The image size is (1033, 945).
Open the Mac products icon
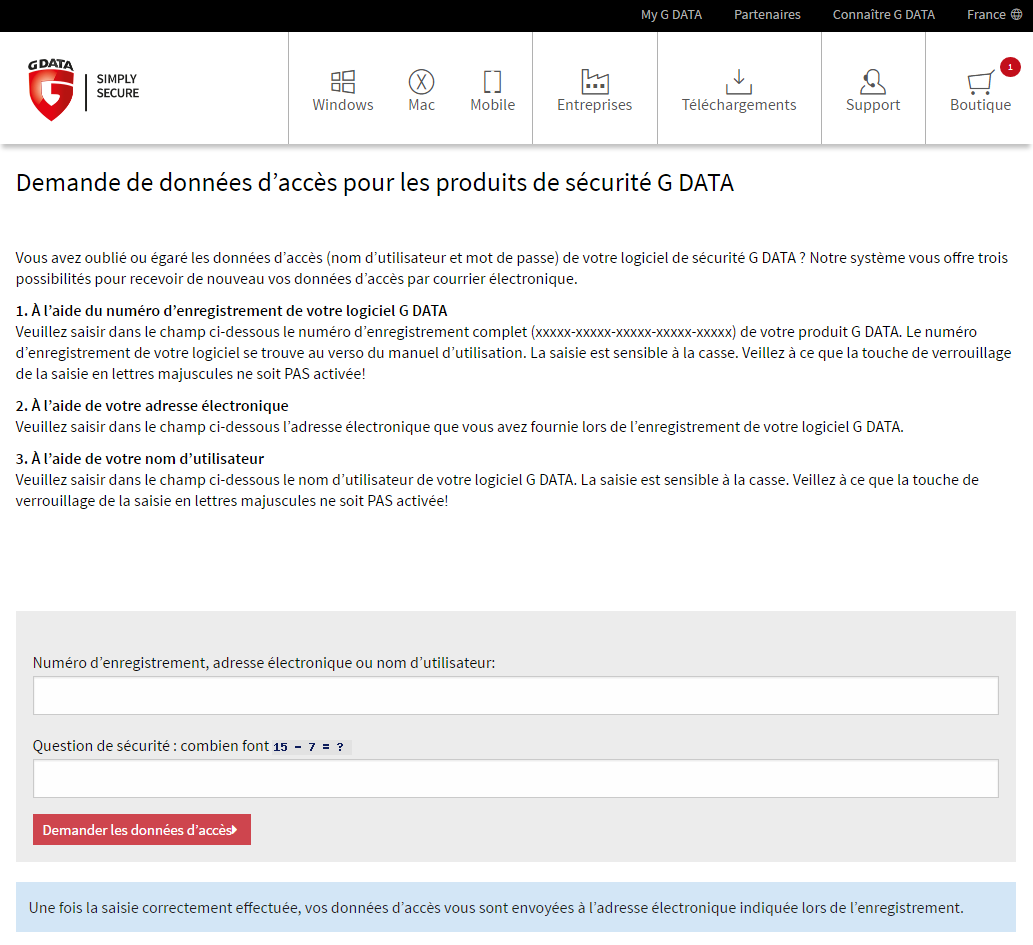(422, 82)
